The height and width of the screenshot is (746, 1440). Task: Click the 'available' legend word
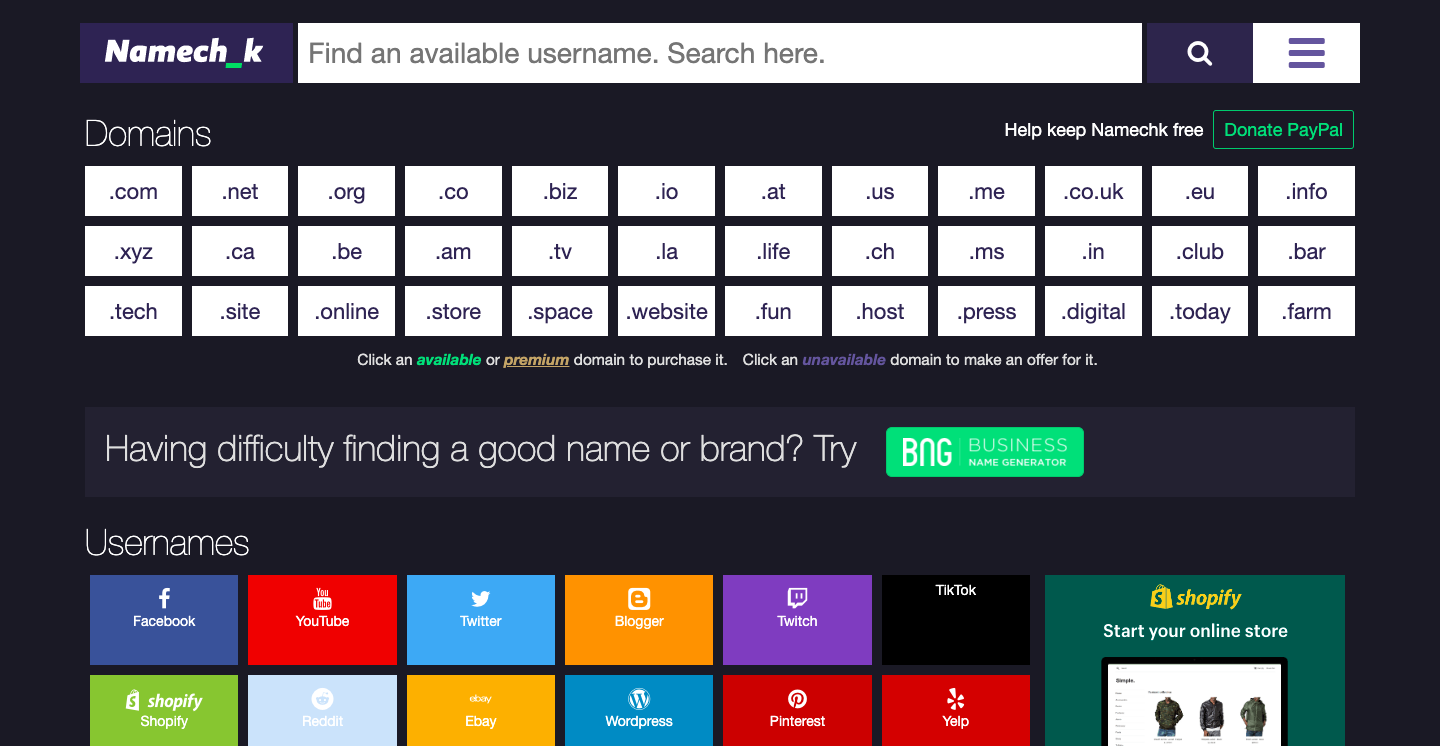(x=449, y=360)
